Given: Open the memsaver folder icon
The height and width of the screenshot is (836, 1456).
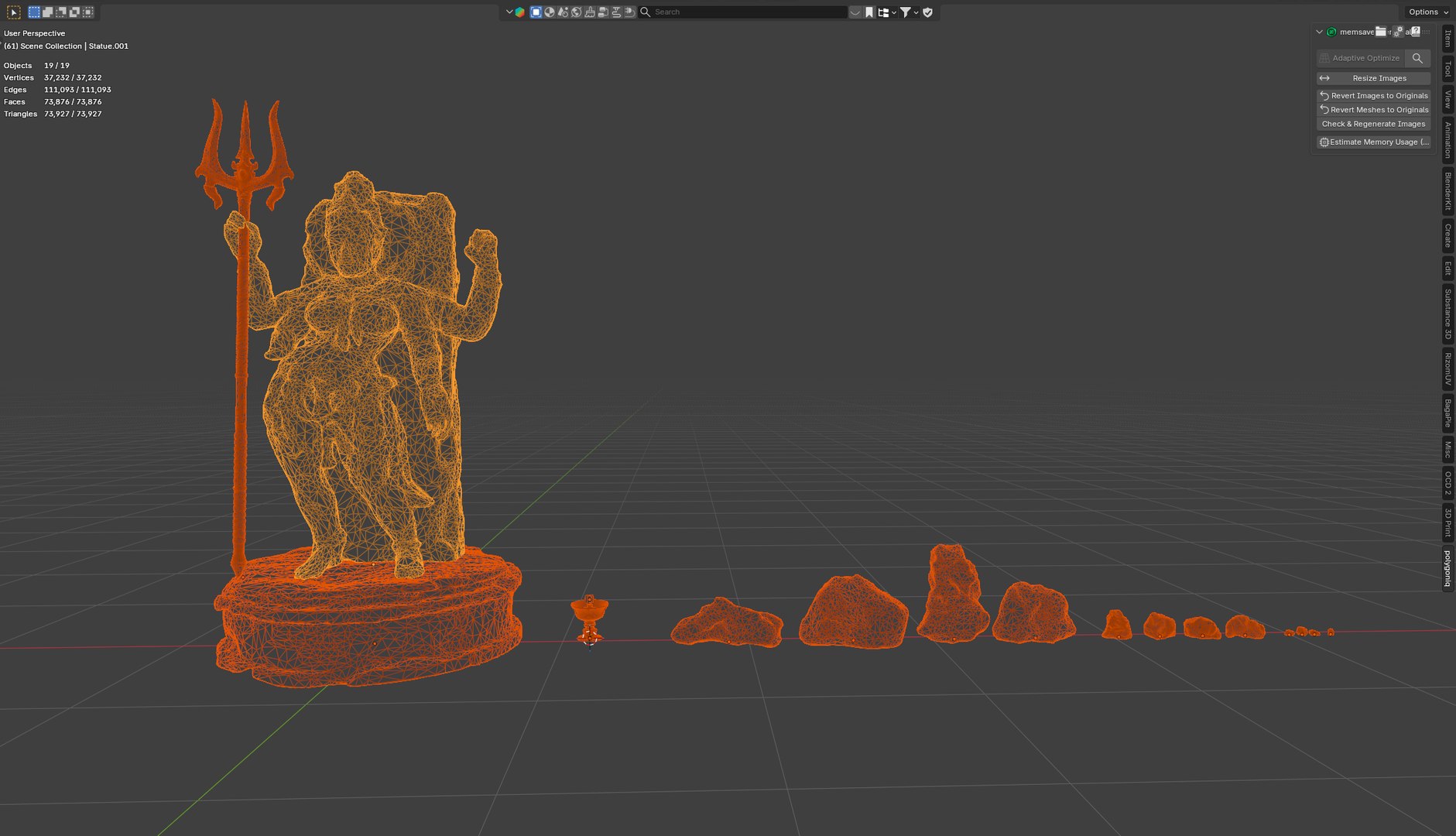Looking at the screenshot, I should coord(1381,32).
